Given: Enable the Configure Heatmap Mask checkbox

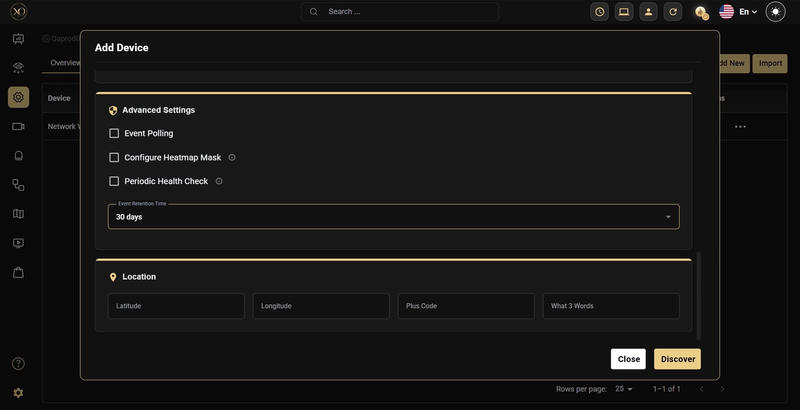Looking at the screenshot, I should click(114, 158).
